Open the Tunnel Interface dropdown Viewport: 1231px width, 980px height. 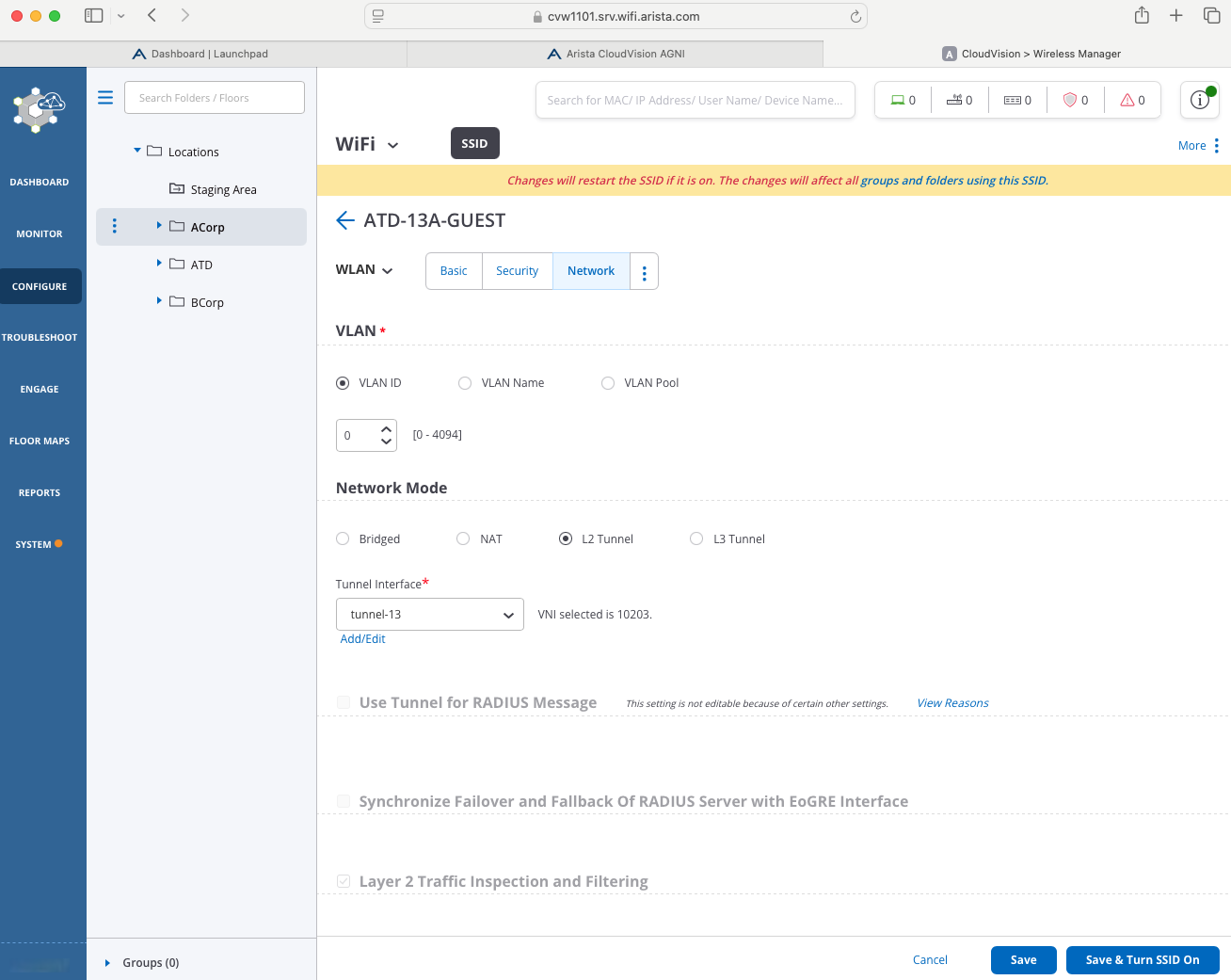pos(429,615)
